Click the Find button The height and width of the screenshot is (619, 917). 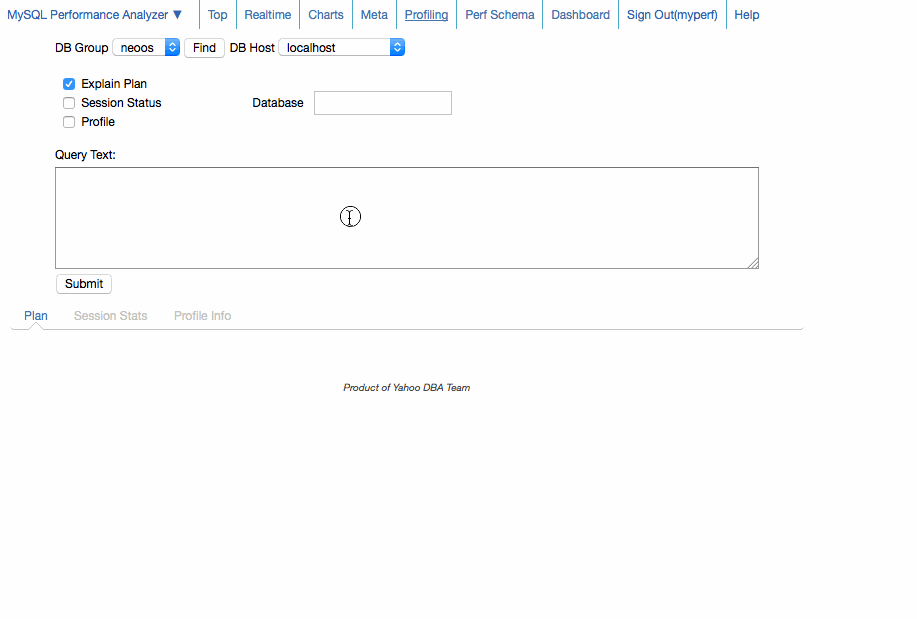204,48
